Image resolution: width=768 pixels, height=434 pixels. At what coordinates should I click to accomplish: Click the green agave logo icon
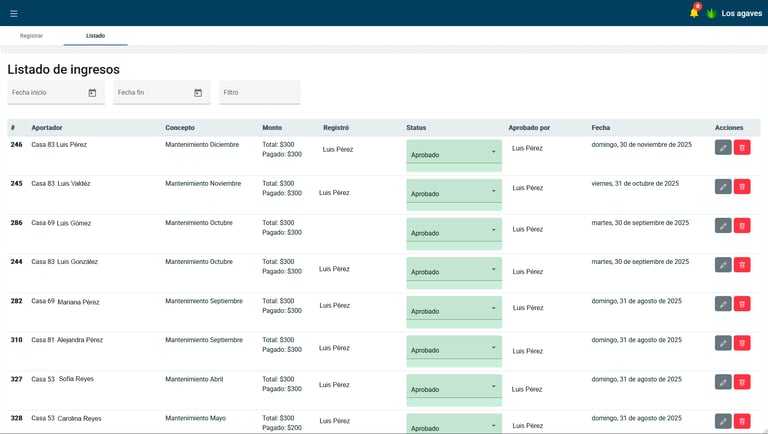pos(711,13)
